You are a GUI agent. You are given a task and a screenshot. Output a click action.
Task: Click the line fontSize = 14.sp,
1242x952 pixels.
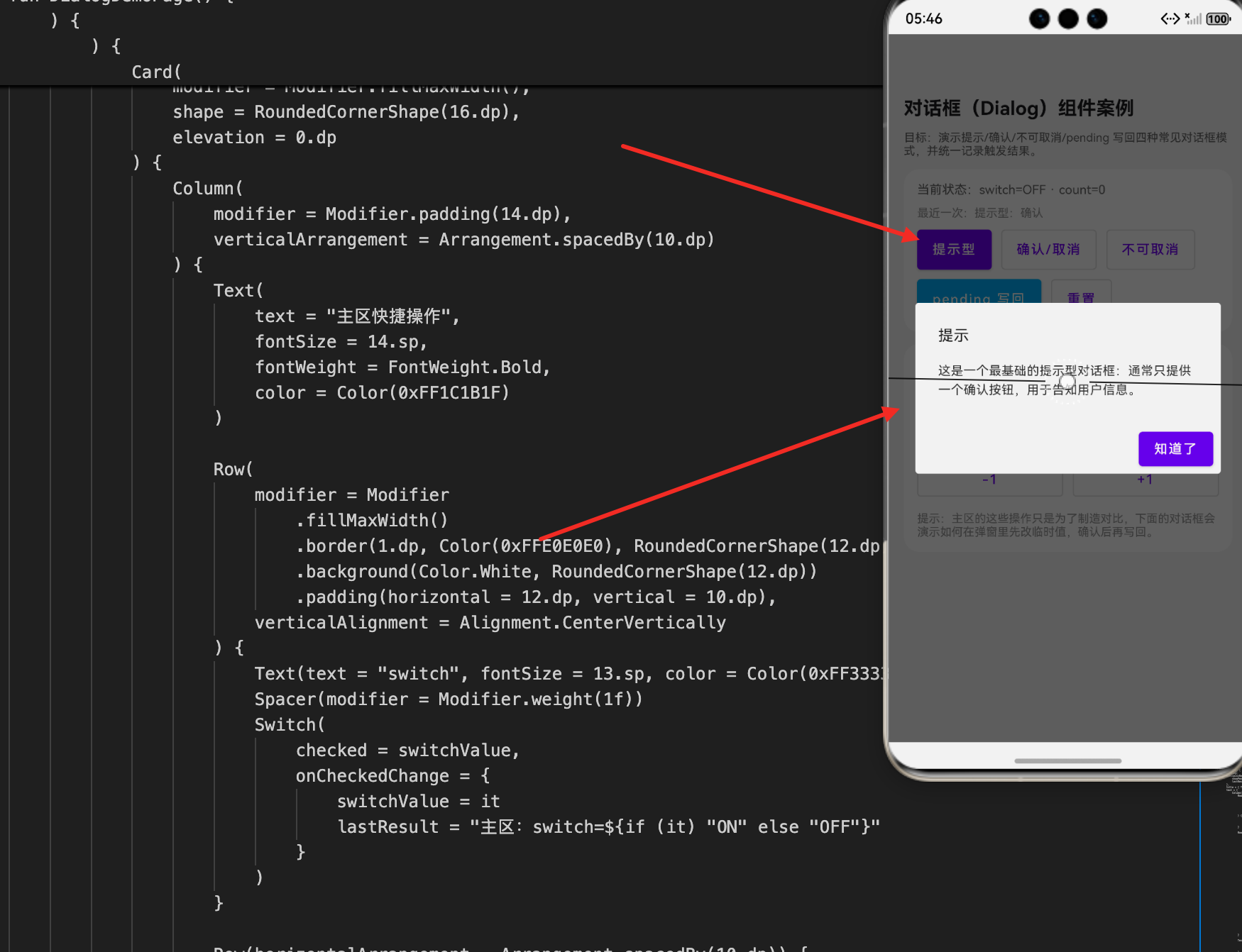click(341, 342)
